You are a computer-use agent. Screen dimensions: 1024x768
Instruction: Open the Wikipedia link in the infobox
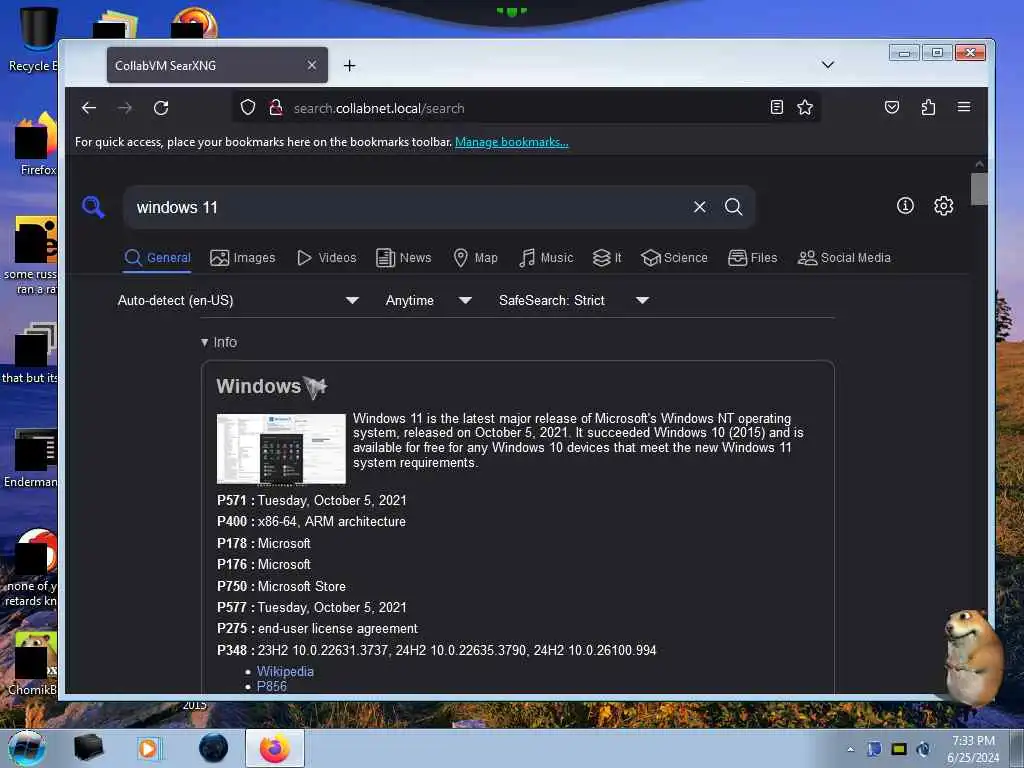coord(285,671)
